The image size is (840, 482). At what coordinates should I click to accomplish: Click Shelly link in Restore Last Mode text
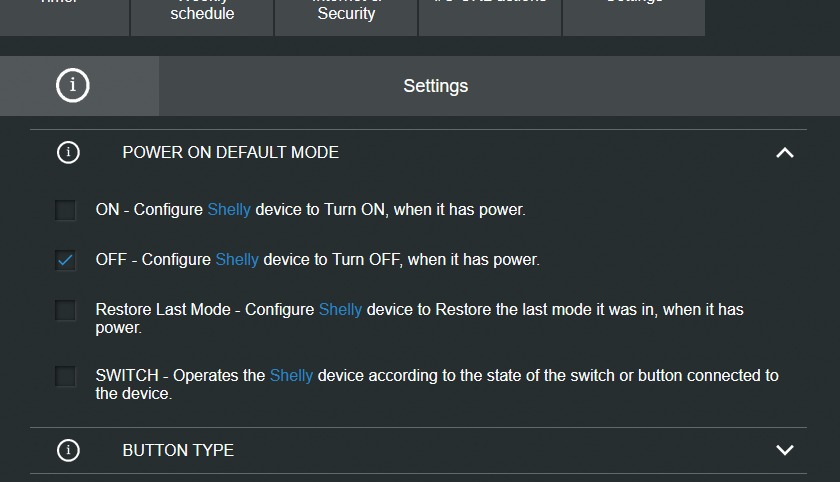point(340,310)
